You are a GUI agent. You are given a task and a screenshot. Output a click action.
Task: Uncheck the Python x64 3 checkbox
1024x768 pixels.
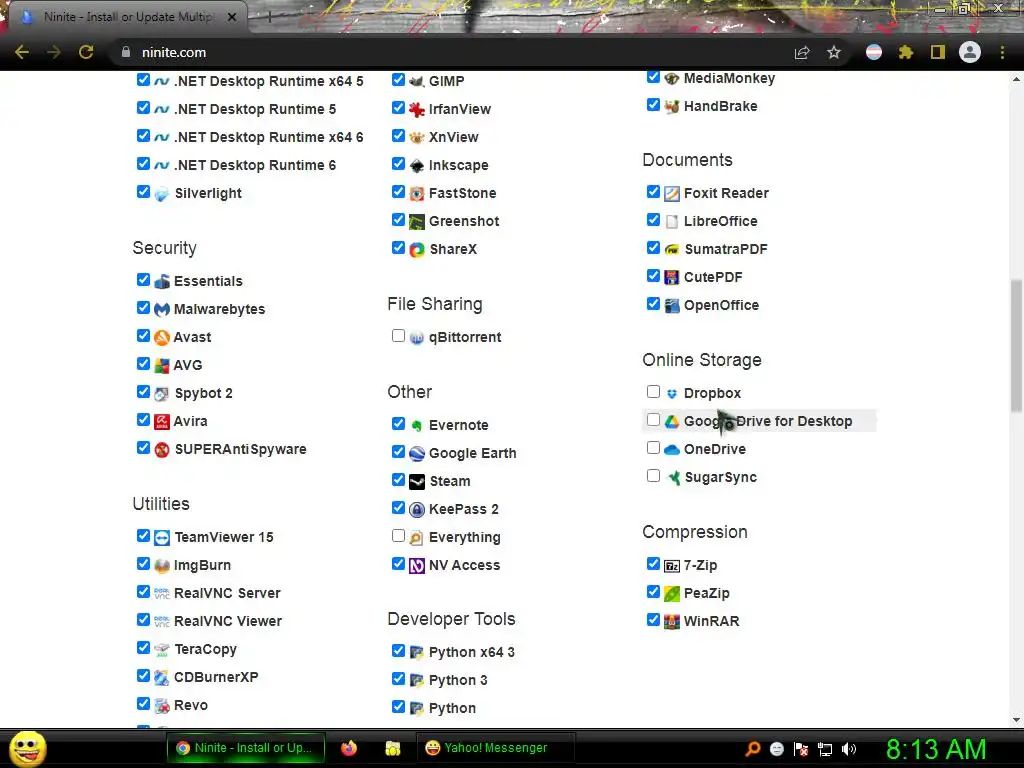coord(398,651)
